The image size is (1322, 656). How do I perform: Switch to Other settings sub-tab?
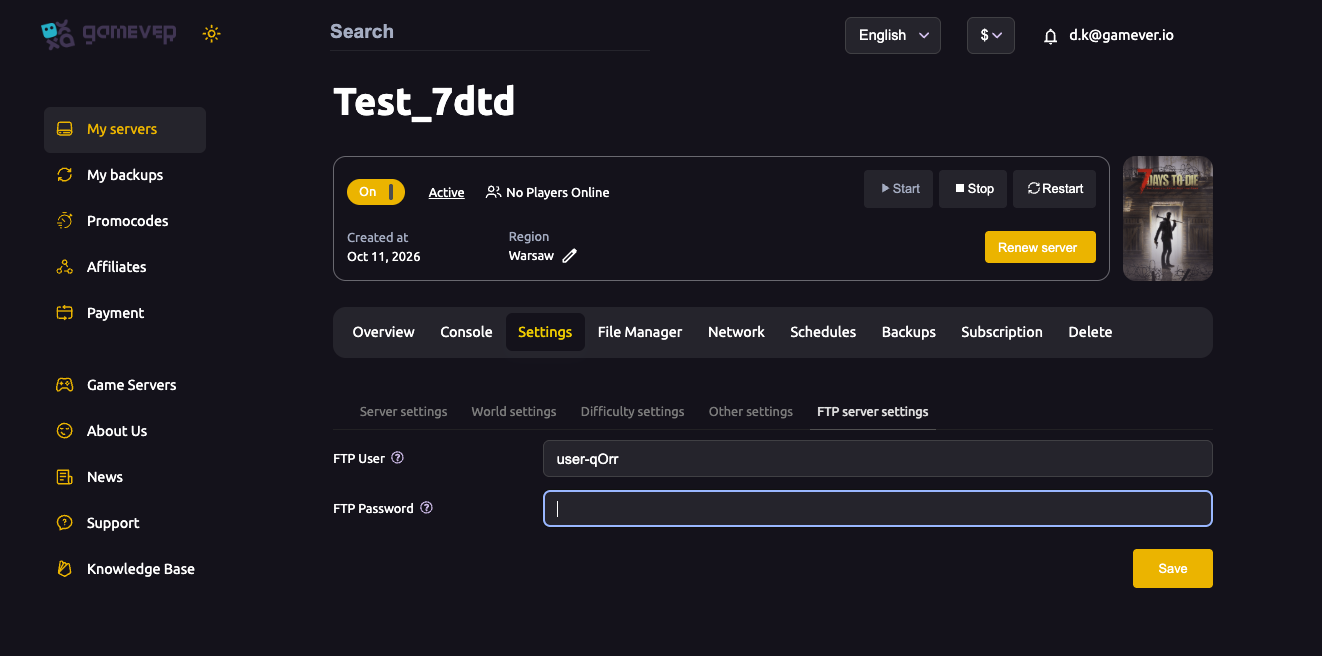(751, 411)
